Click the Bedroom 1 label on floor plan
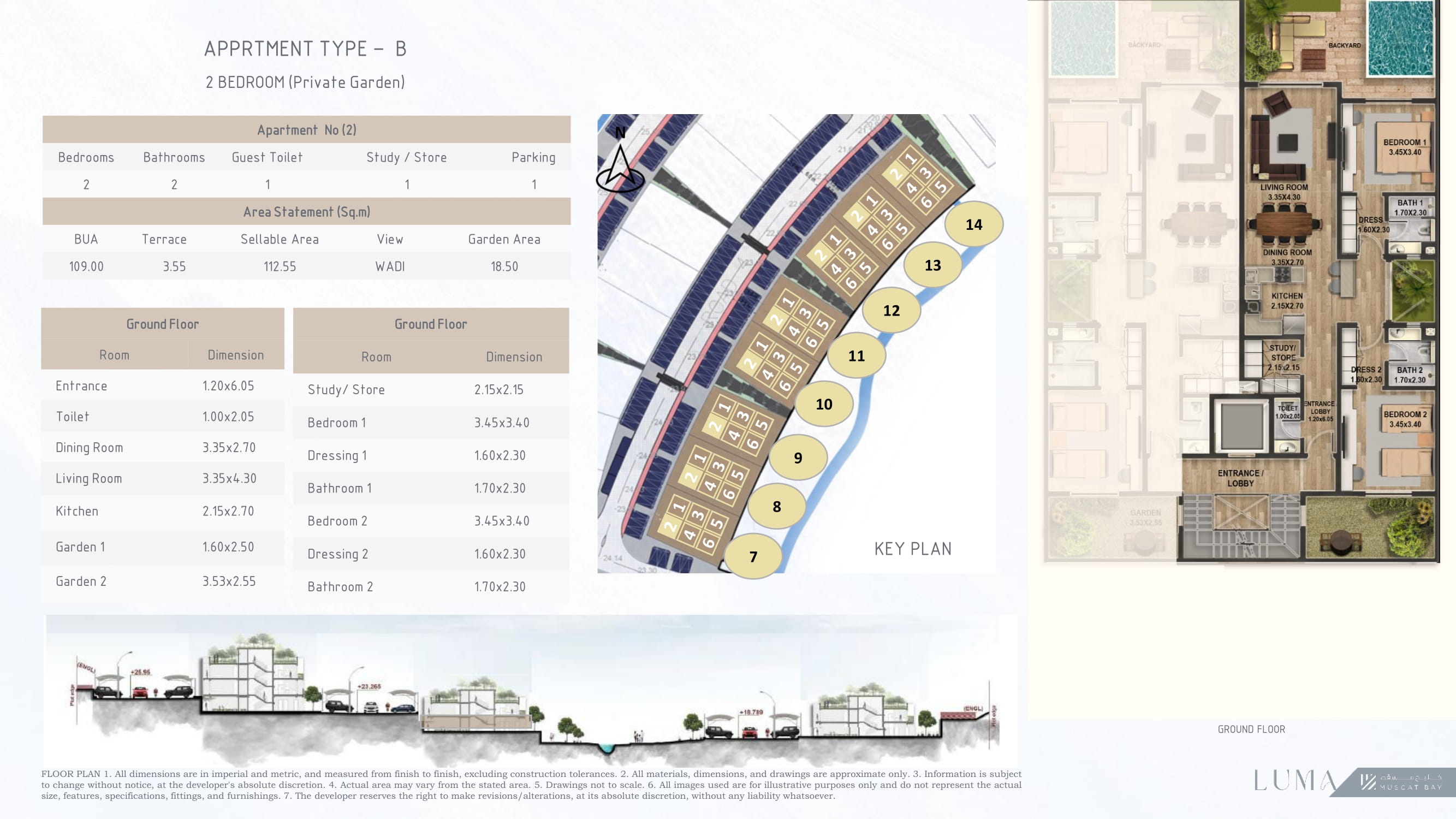Viewport: 1456px width, 819px height. click(1405, 147)
